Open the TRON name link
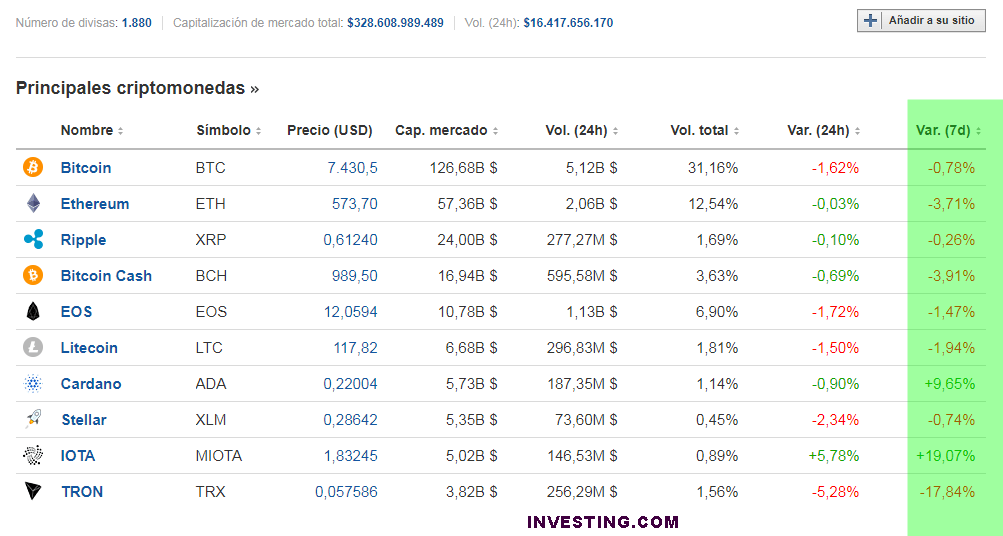Image resolution: width=1003 pixels, height=536 pixels. [82, 491]
